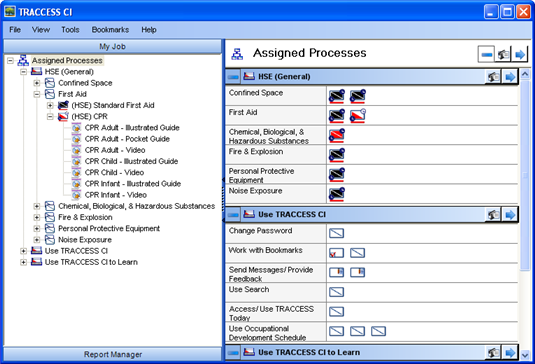Collapse the First Aid tree node
Viewport: 535px width, 364px height.
click(37, 94)
